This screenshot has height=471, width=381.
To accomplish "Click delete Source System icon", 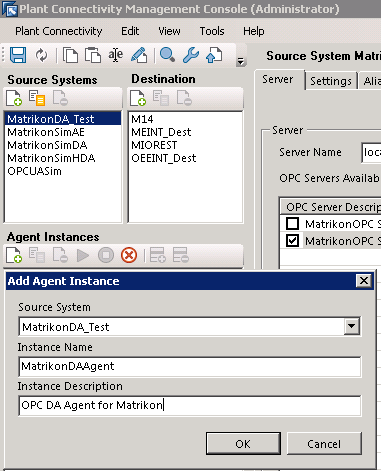I will pyautogui.click(x=60, y=98).
